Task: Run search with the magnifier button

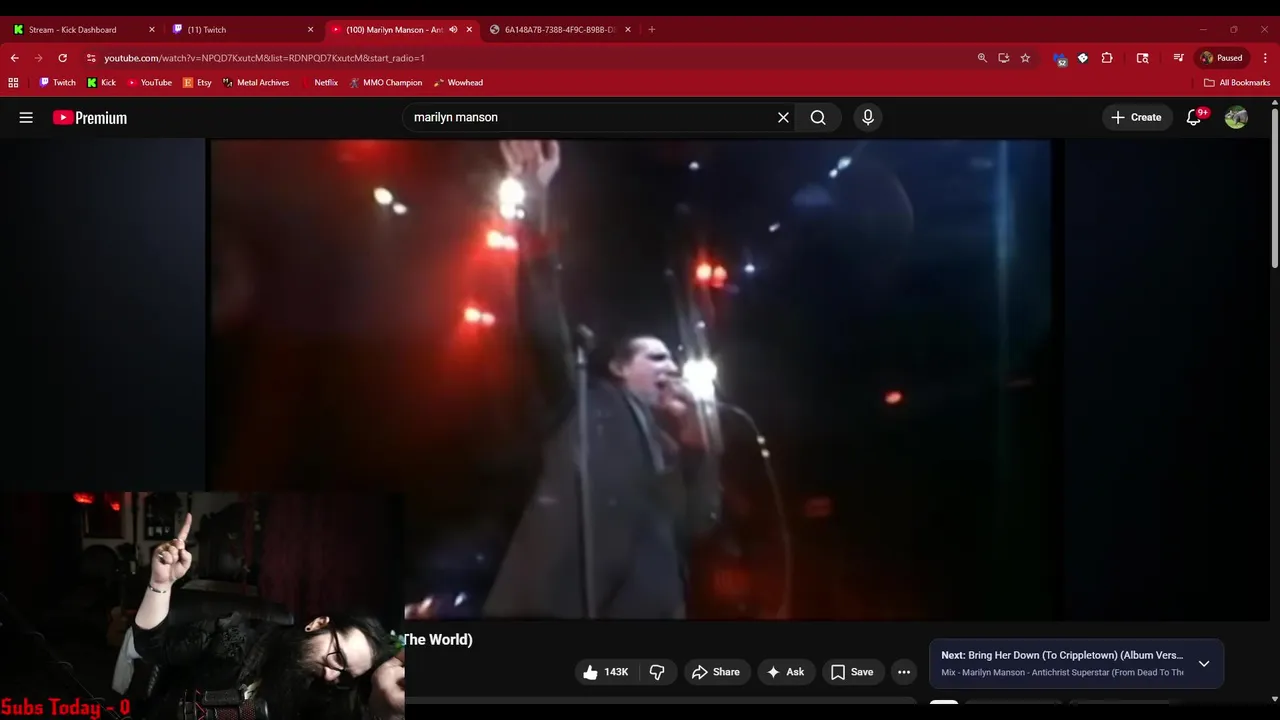Action: click(x=818, y=117)
